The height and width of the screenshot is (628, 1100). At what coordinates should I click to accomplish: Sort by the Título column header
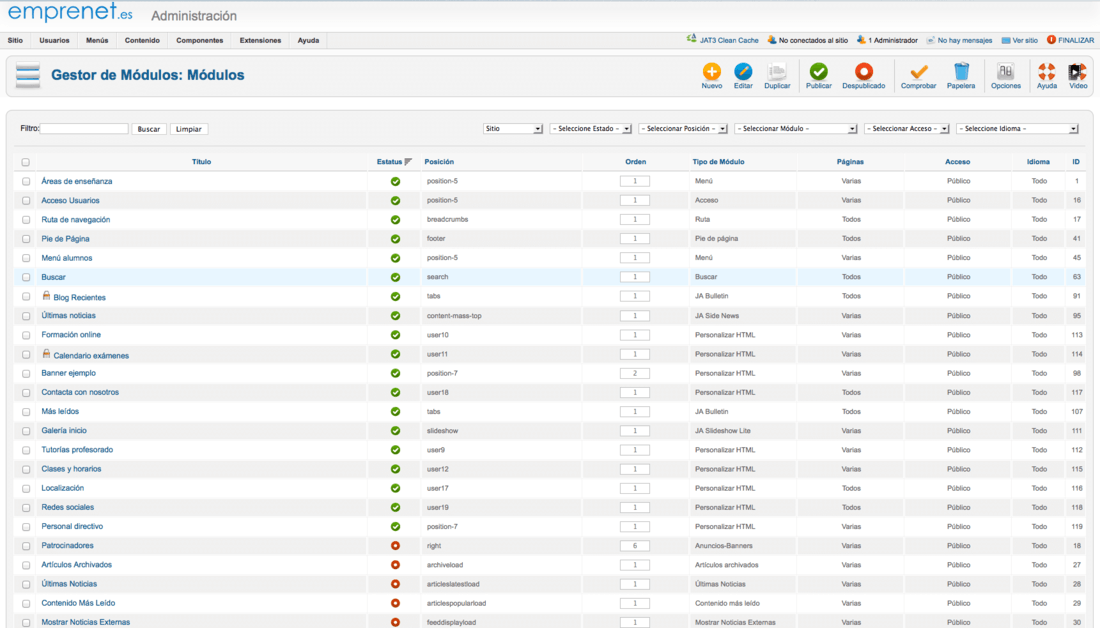click(x=201, y=162)
